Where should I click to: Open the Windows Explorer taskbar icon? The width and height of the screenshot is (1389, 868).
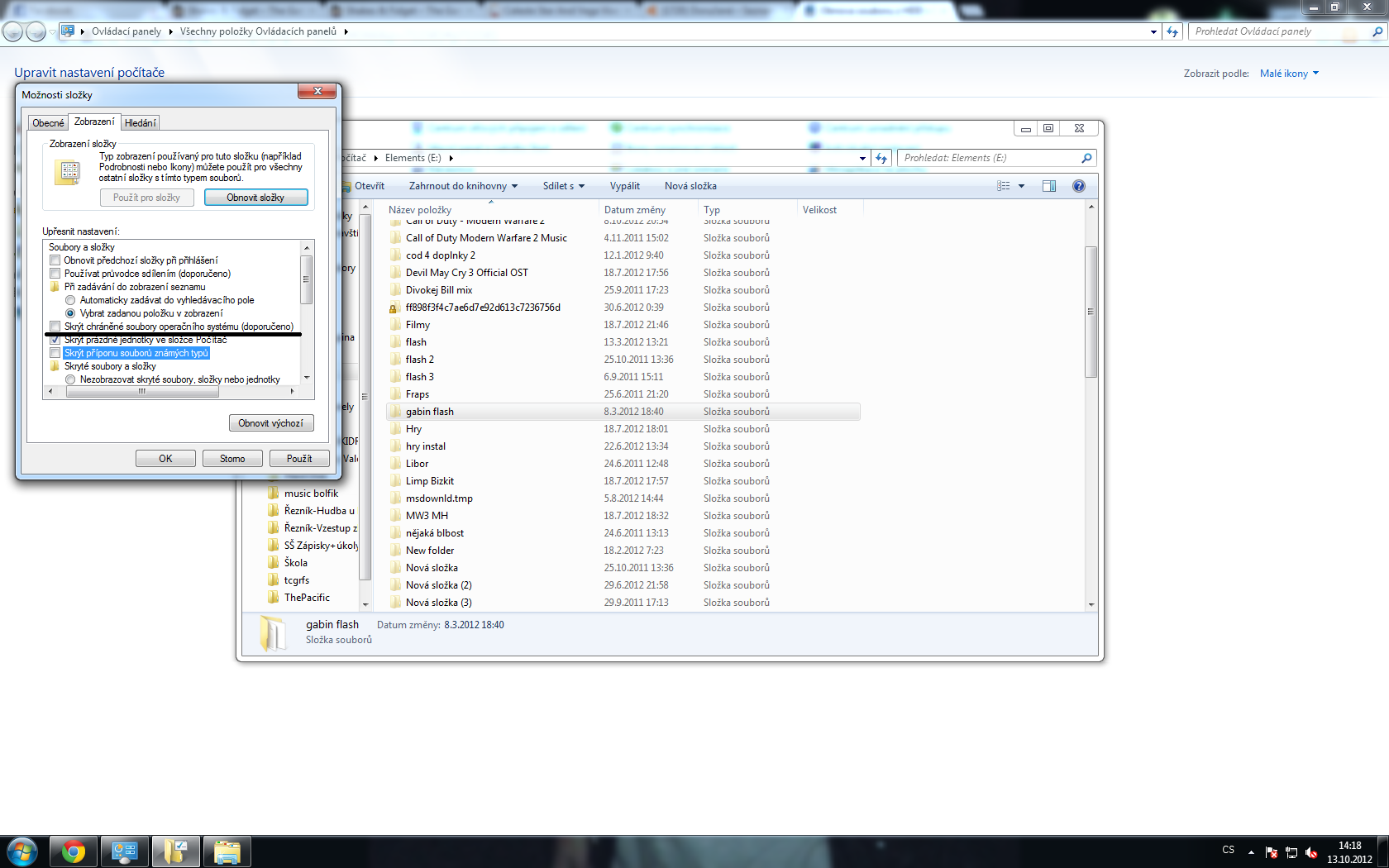click(227, 851)
